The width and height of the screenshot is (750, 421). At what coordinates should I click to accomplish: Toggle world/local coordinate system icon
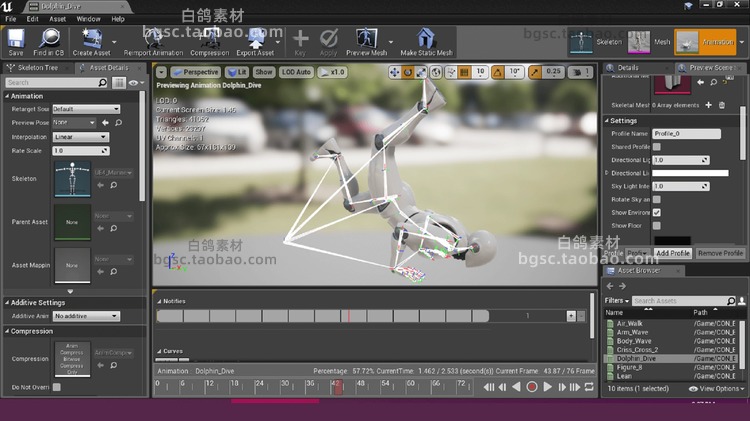436,72
